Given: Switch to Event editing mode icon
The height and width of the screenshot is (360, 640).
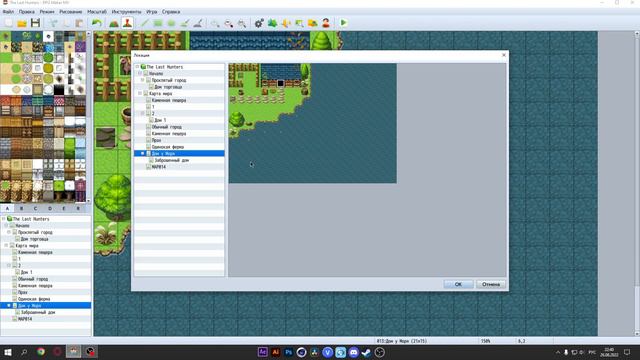Looking at the screenshot, I should pos(127,23).
